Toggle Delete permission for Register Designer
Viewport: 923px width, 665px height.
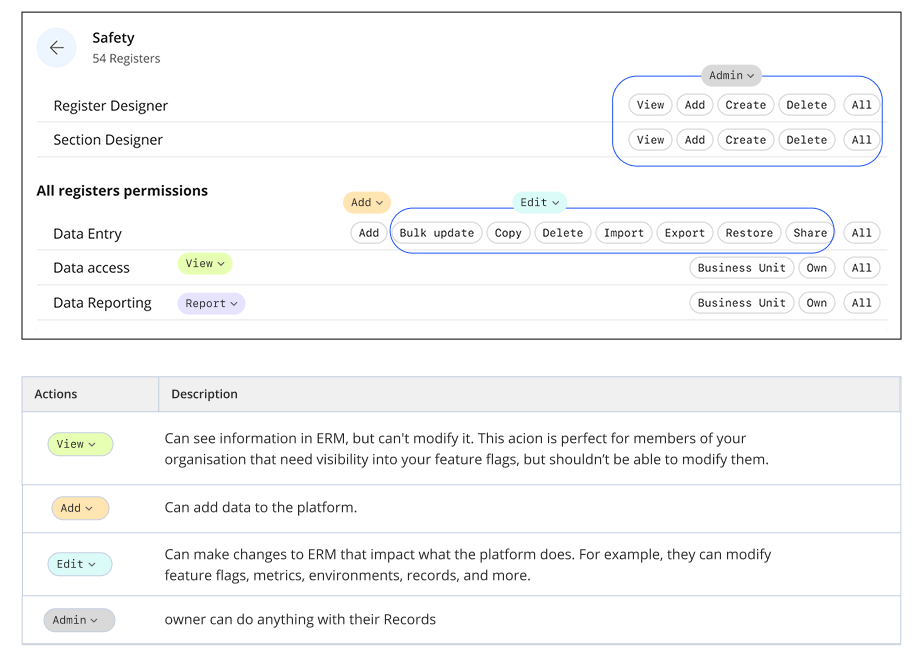(806, 104)
